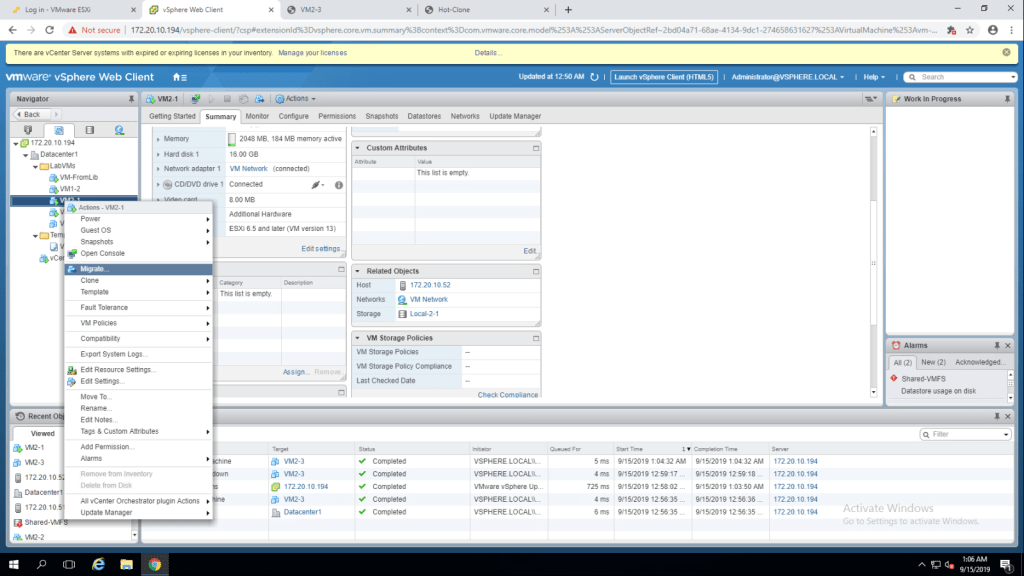Open the Administrator@VSPHERE.LOCAL dropdown
Image resolution: width=1024 pixels, height=576 pixels.
pyautogui.click(x=787, y=77)
